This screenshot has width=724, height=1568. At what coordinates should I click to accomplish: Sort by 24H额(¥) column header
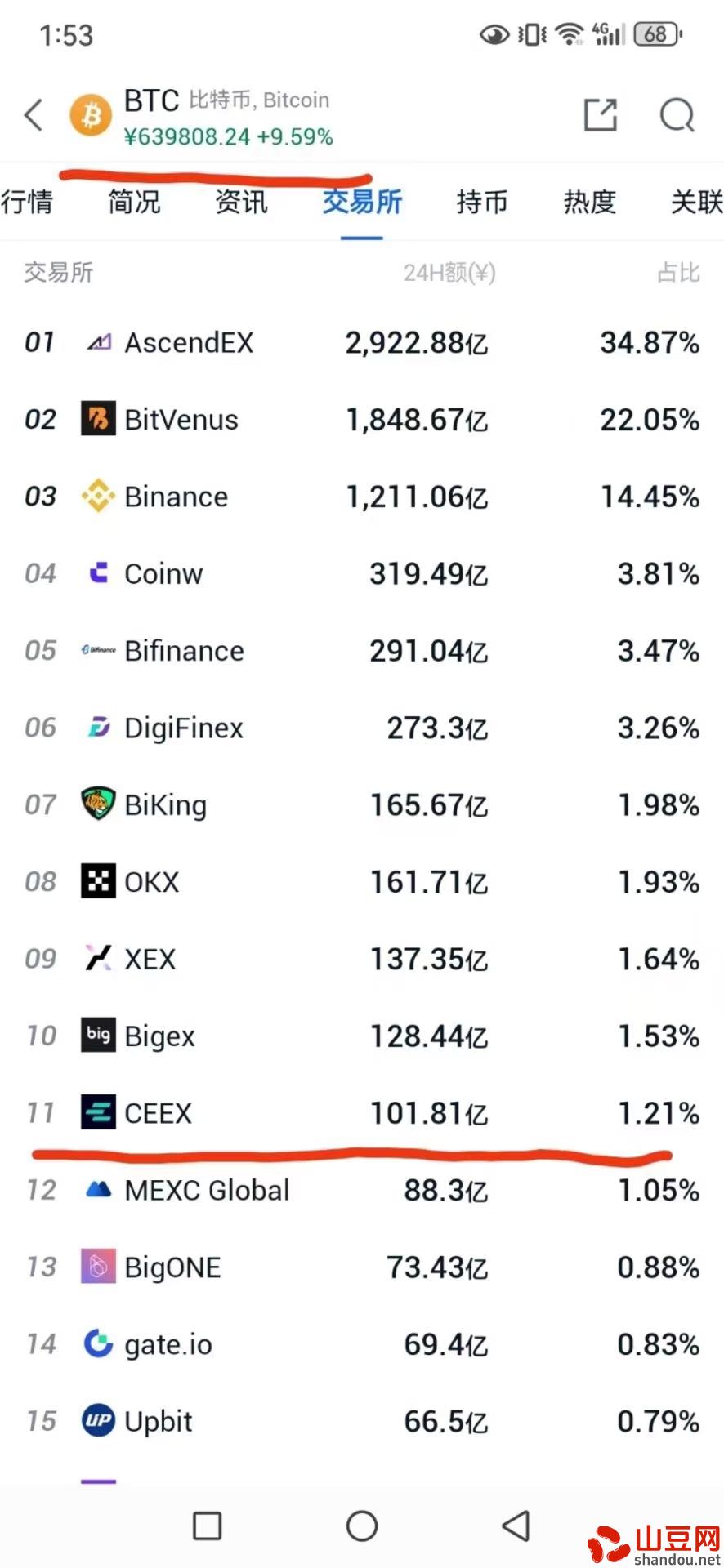[x=449, y=273]
